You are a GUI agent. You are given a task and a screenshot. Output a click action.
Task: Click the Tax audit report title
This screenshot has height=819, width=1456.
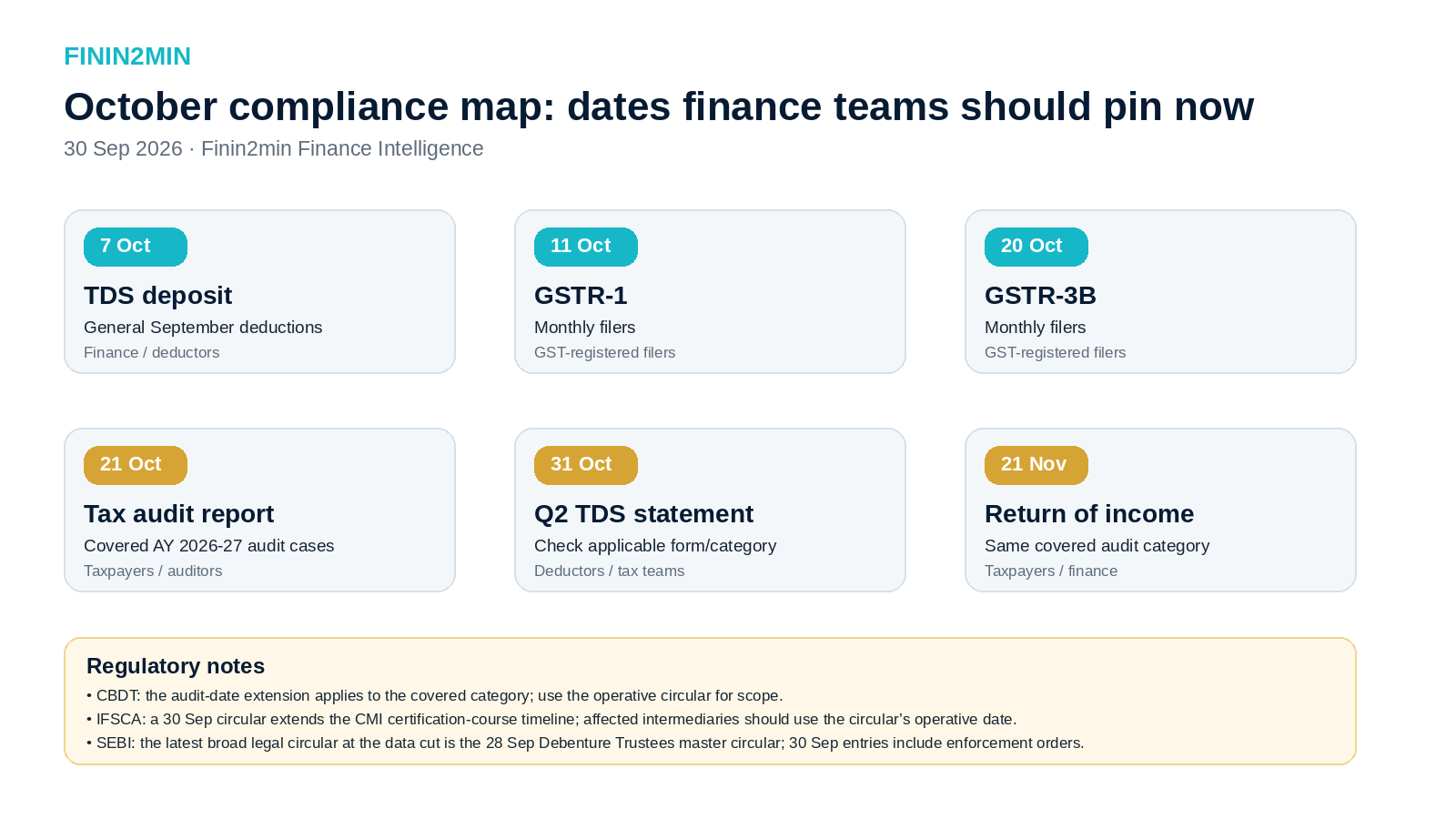[178, 514]
